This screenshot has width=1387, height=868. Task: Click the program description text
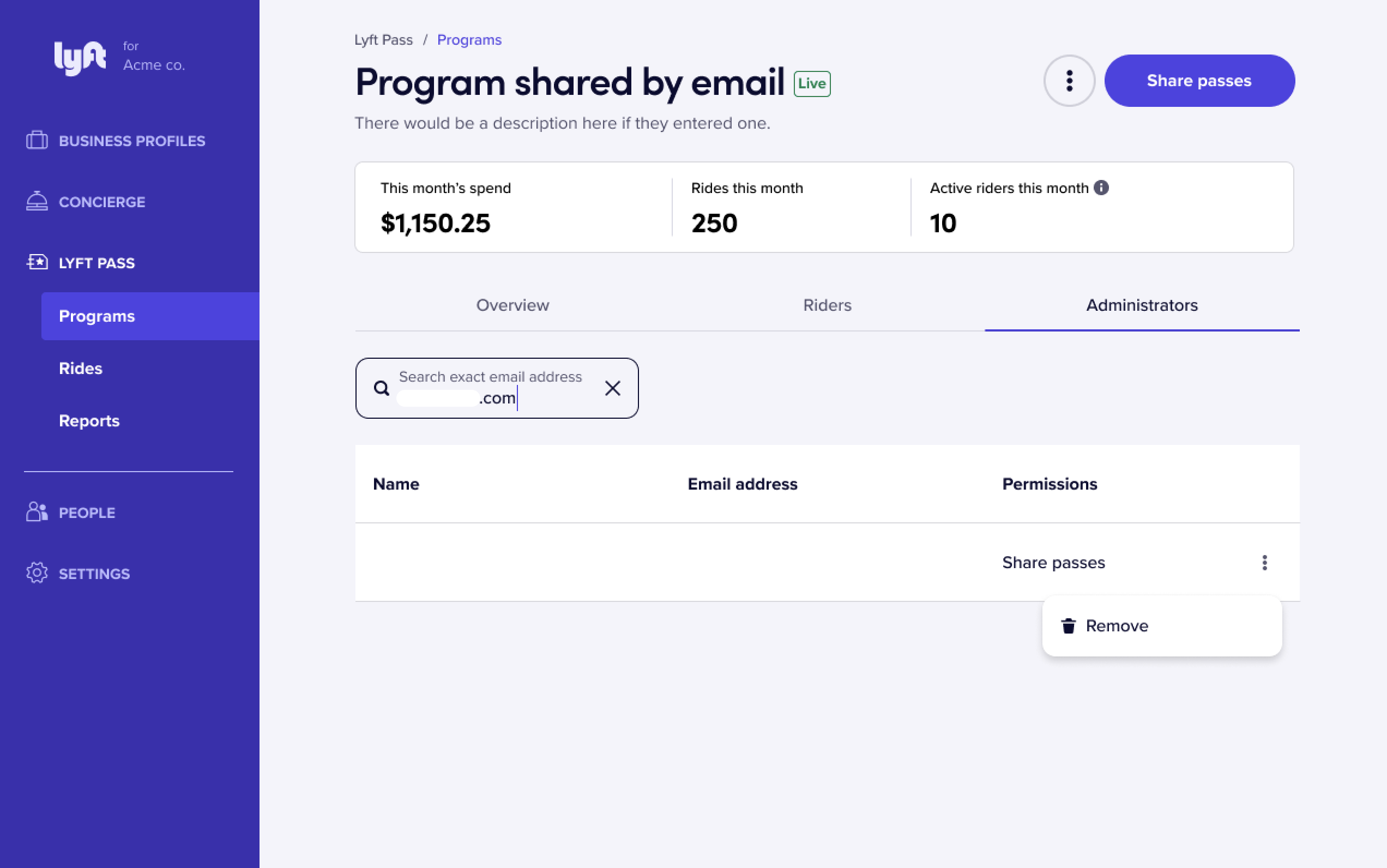click(563, 123)
